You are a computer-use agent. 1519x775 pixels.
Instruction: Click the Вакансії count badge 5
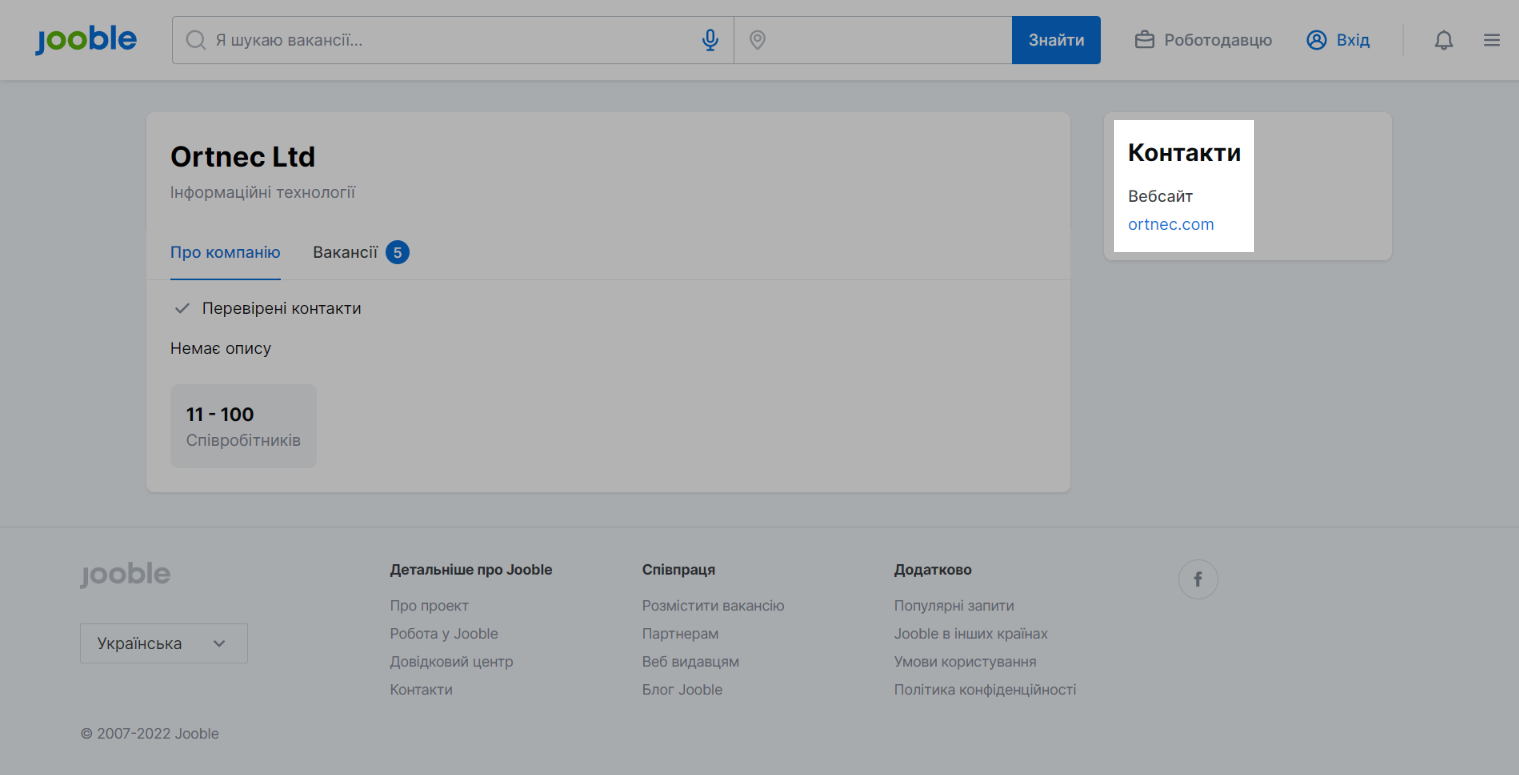pyautogui.click(x=398, y=252)
